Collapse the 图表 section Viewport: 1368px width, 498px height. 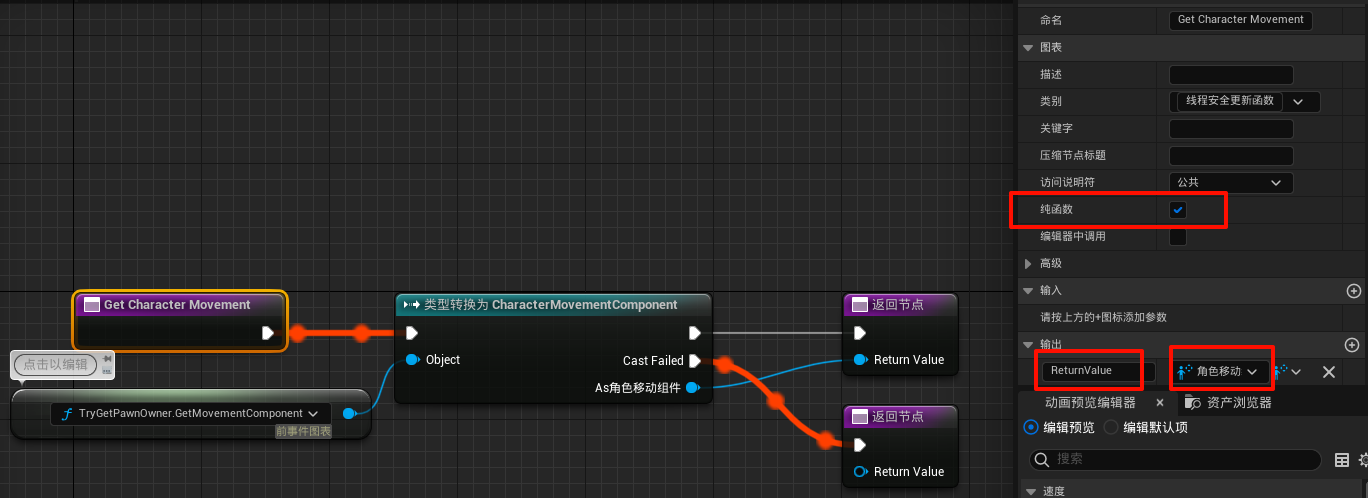(x=1027, y=47)
